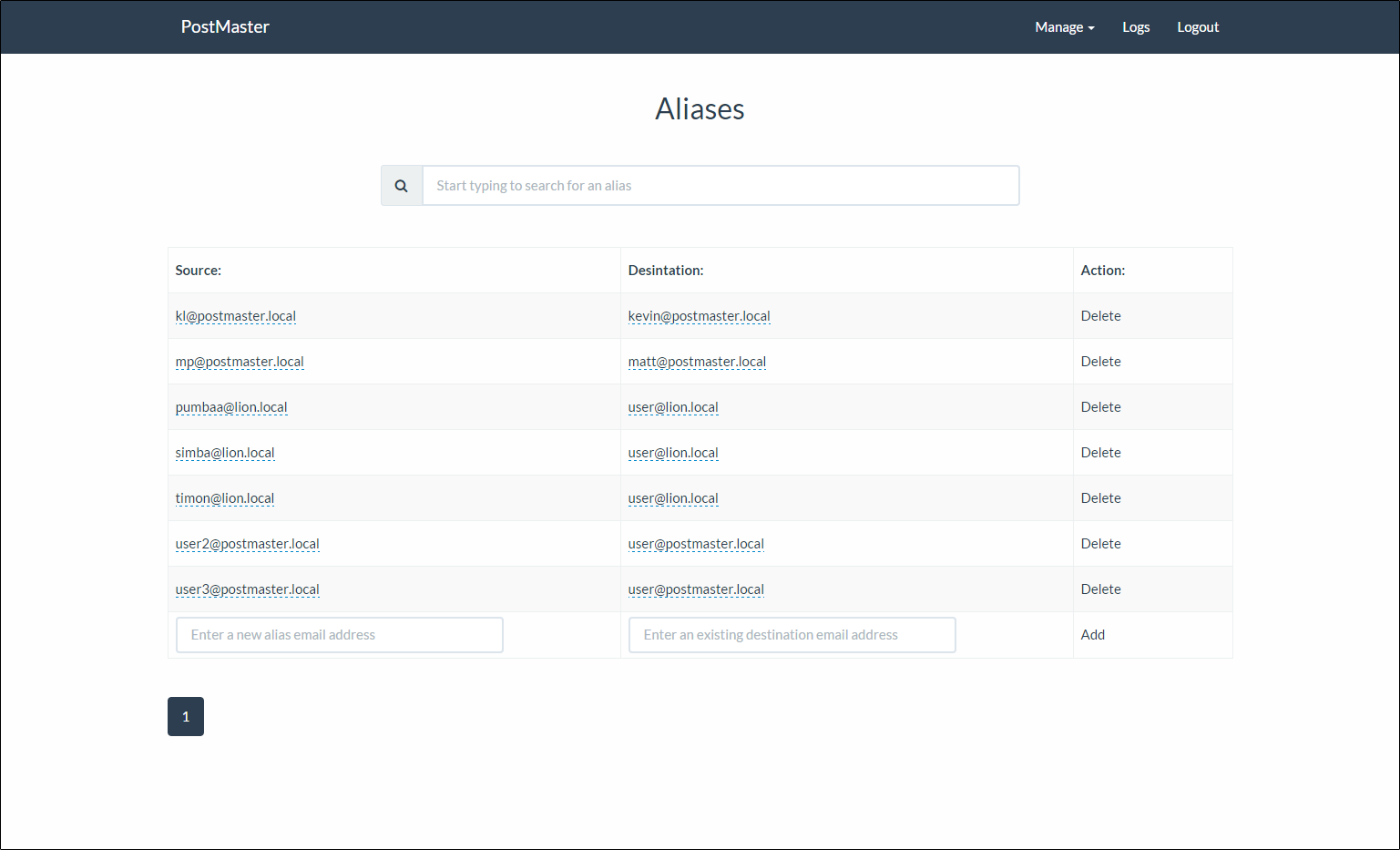Edit destination kevin@postmaster.local
This screenshot has height=850, width=1400.
point(699,316)
